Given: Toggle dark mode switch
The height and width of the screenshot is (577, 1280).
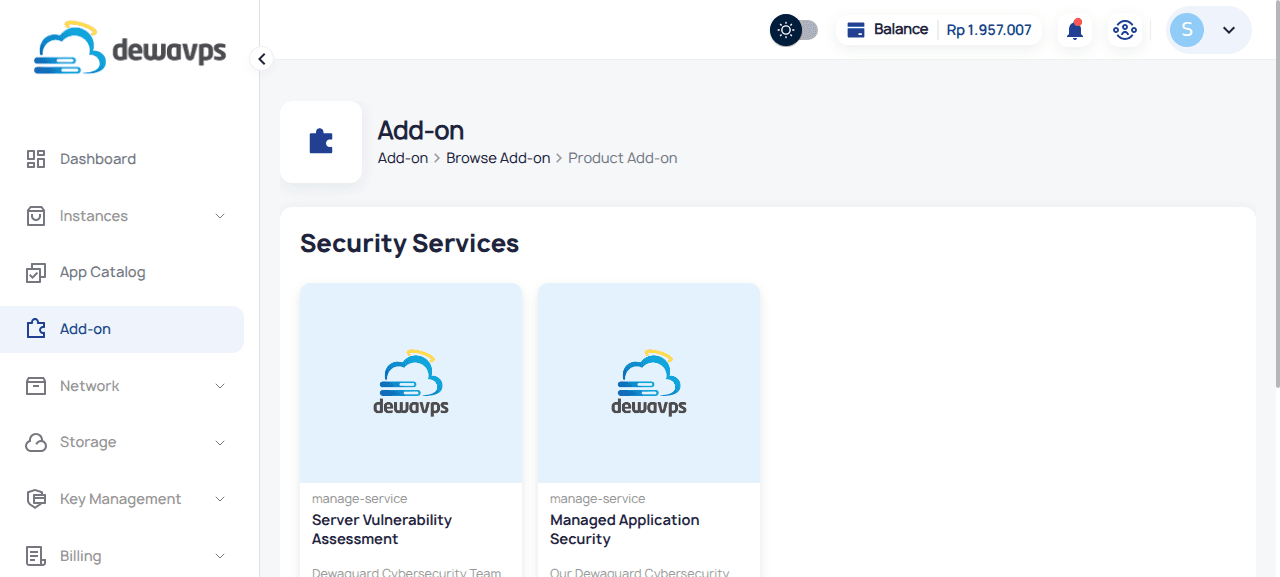Looking at the screenshot, I should point(793,30).
